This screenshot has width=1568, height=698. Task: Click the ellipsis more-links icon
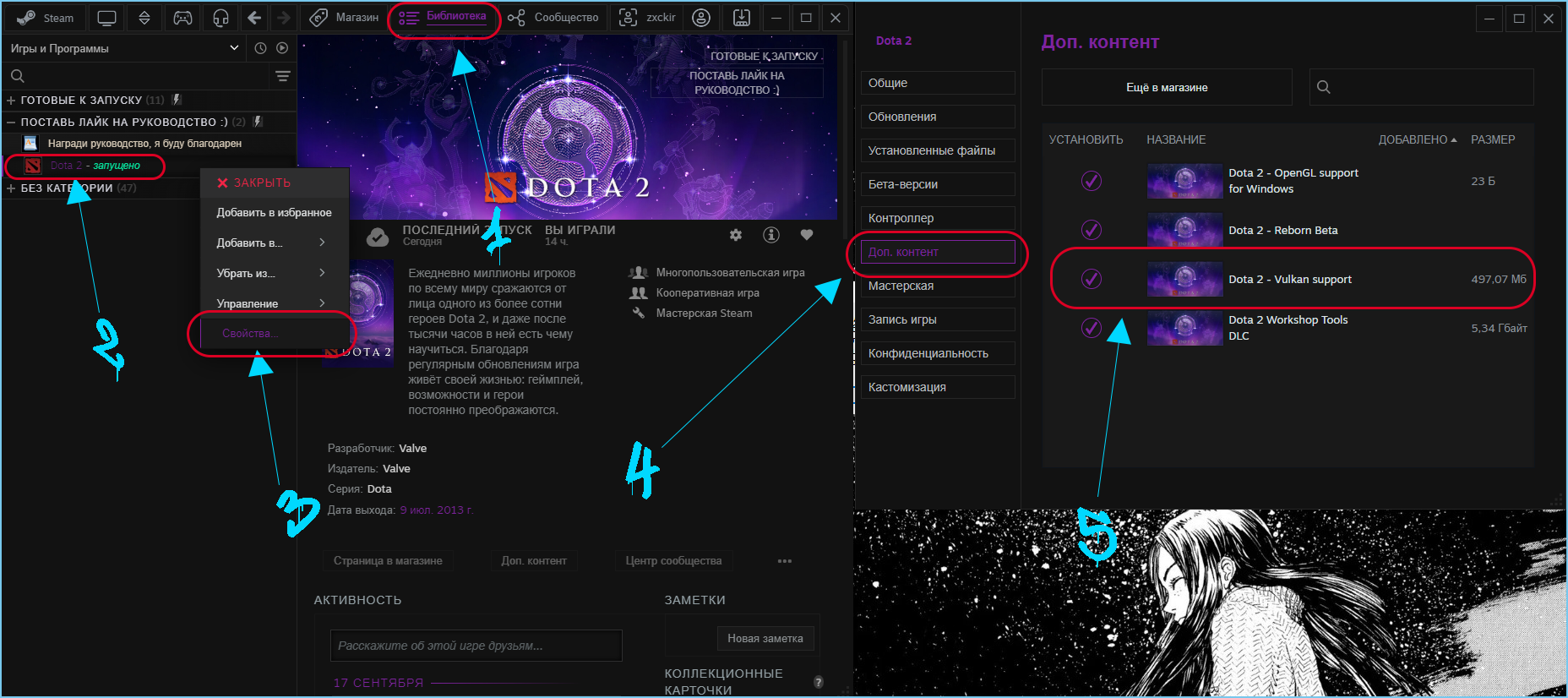pos(785,561)
